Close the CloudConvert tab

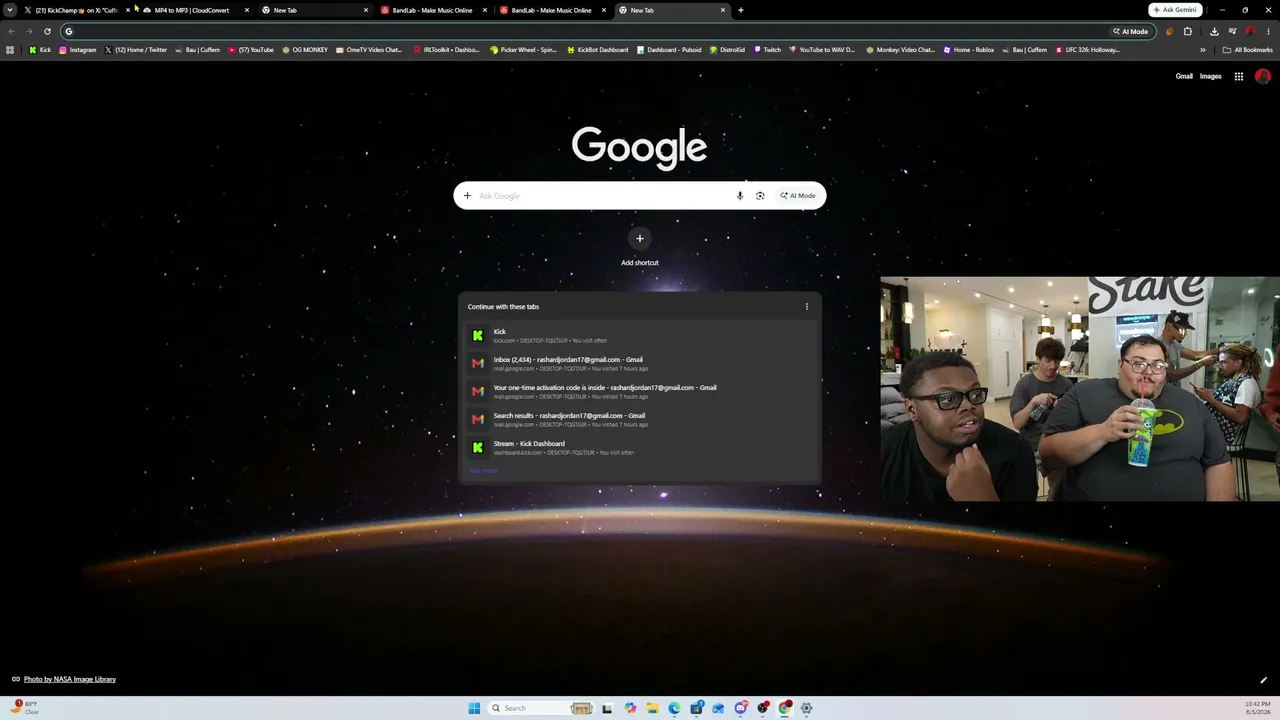(x=246, y=10)
